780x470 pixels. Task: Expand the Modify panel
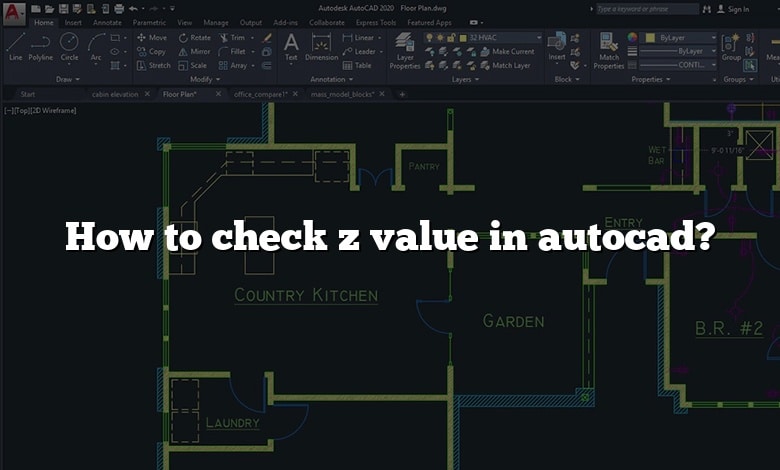(205, 79)
